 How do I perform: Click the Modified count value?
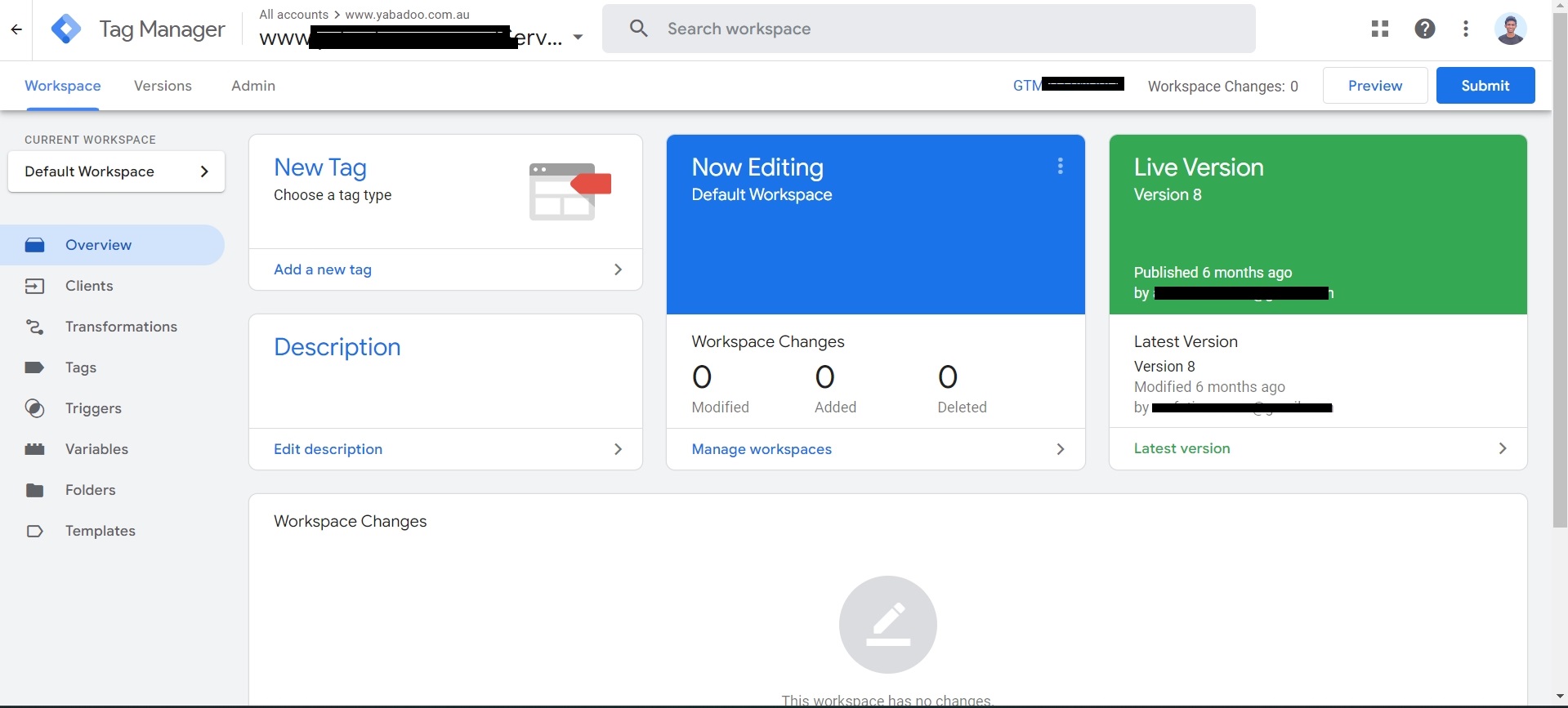702,377
